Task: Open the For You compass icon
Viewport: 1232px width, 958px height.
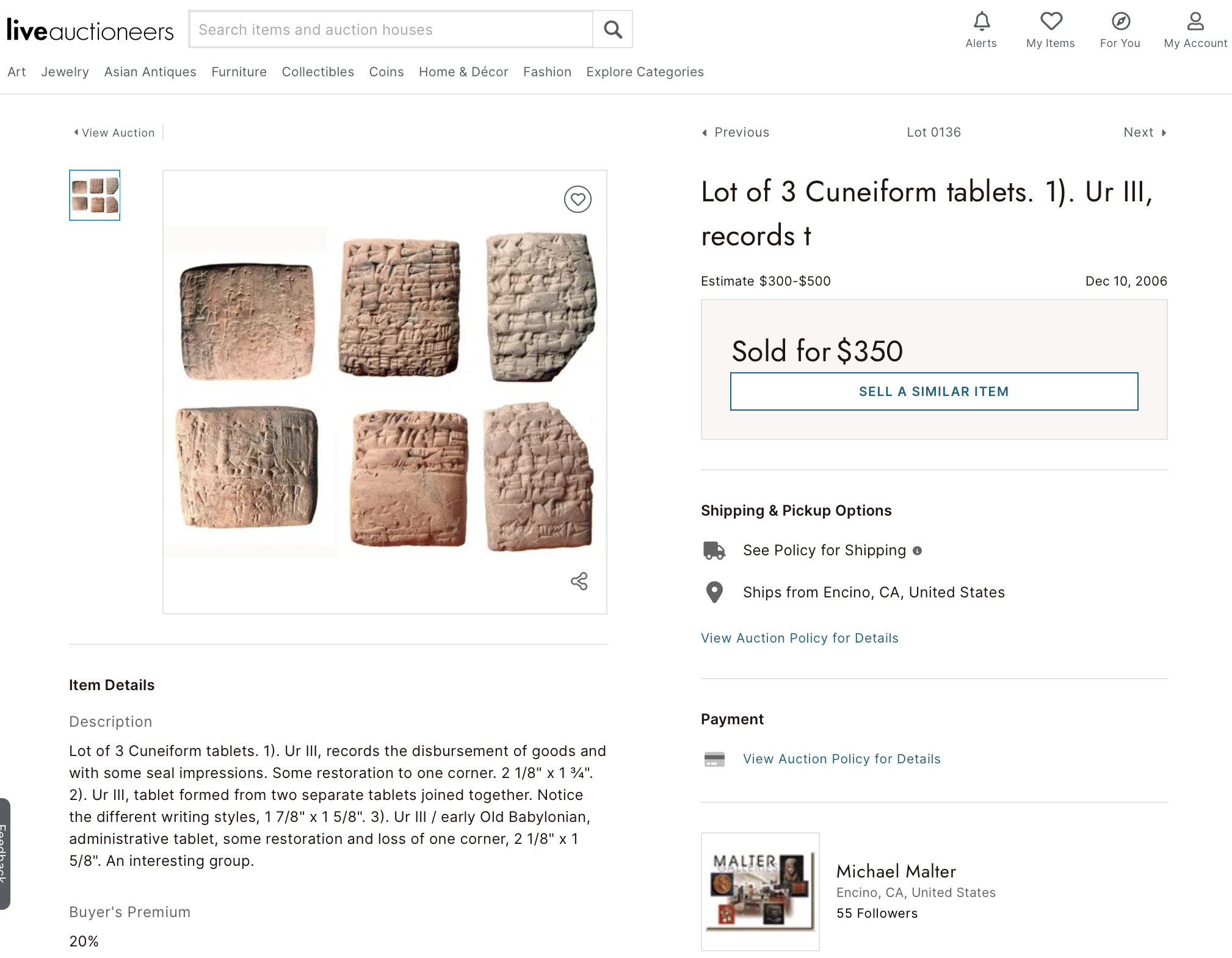Action: pos(1120,23)
